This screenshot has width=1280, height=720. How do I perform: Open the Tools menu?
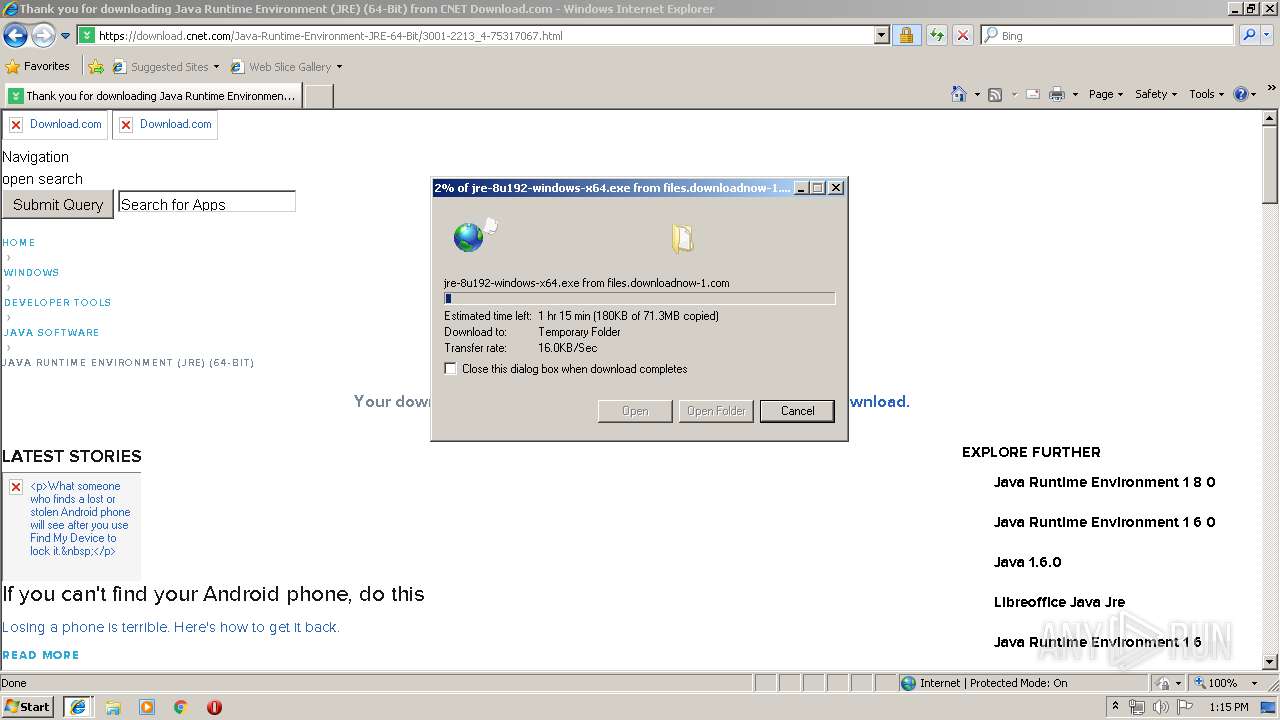point(1206,94)
